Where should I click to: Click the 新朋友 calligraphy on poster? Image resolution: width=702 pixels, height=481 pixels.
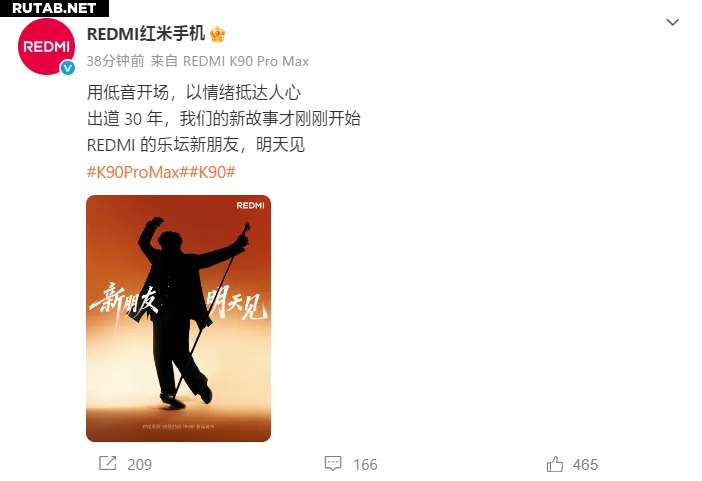123,298
